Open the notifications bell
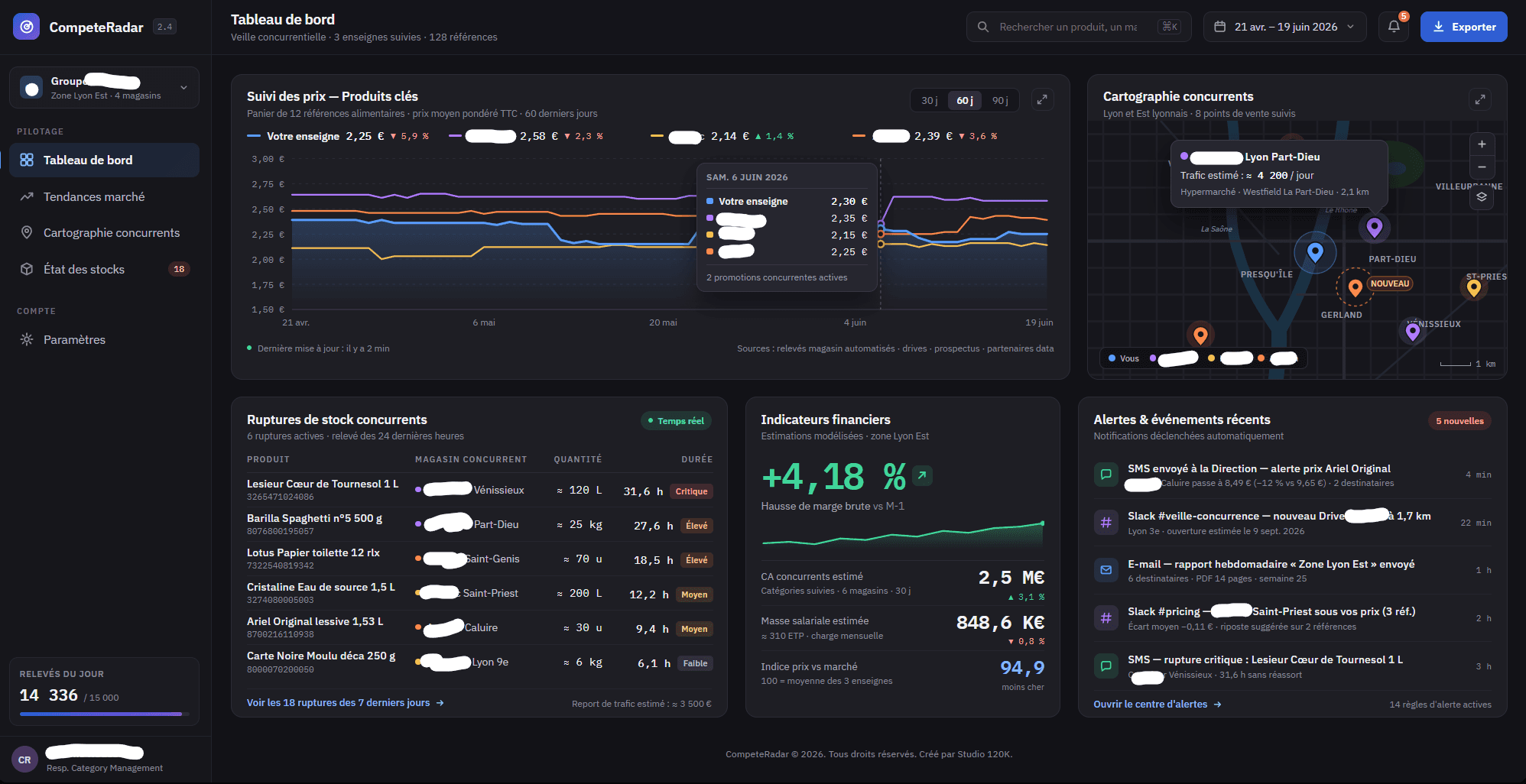Viewport: 1526px width, 784px height. [1394, 27]
